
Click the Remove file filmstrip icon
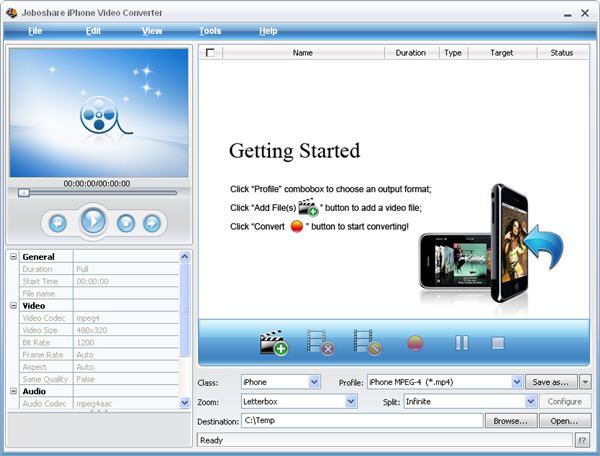[x=320, y=342]
